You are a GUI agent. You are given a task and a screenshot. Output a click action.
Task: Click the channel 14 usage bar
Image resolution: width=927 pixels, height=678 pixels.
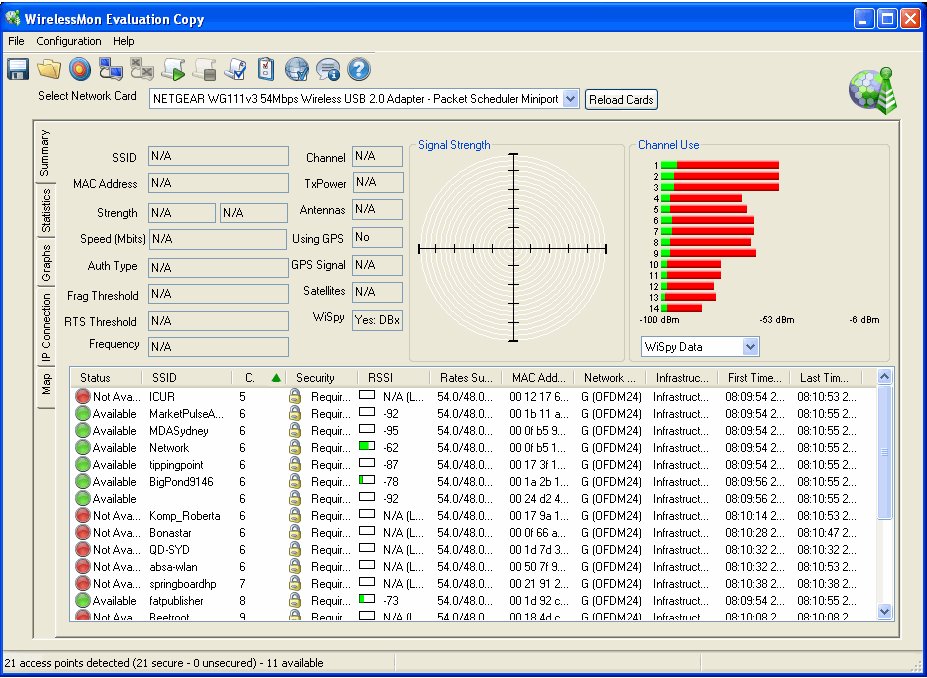coord(681,308)
